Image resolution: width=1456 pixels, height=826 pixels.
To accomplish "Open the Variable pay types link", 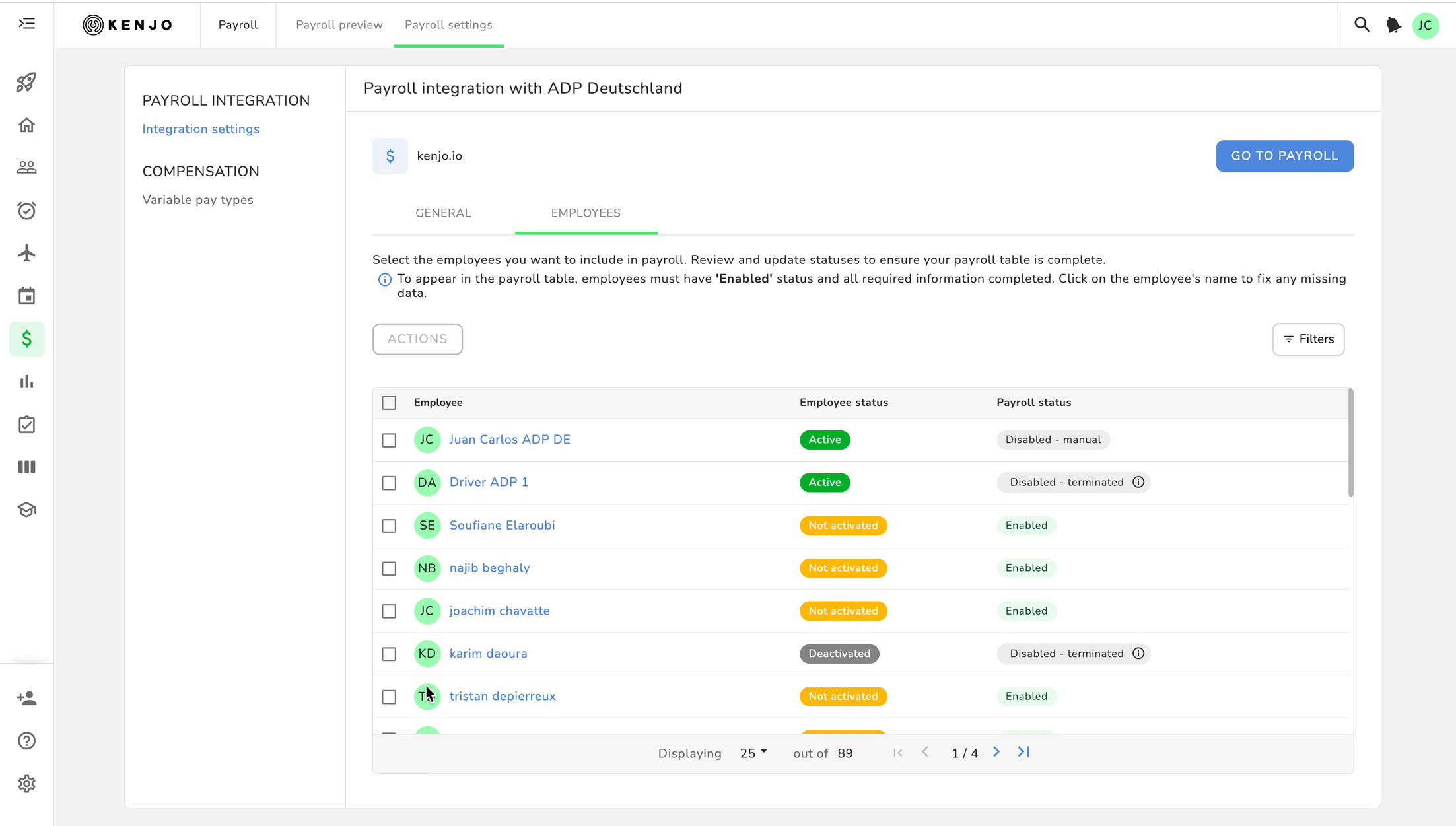I will tap(197, 200).
